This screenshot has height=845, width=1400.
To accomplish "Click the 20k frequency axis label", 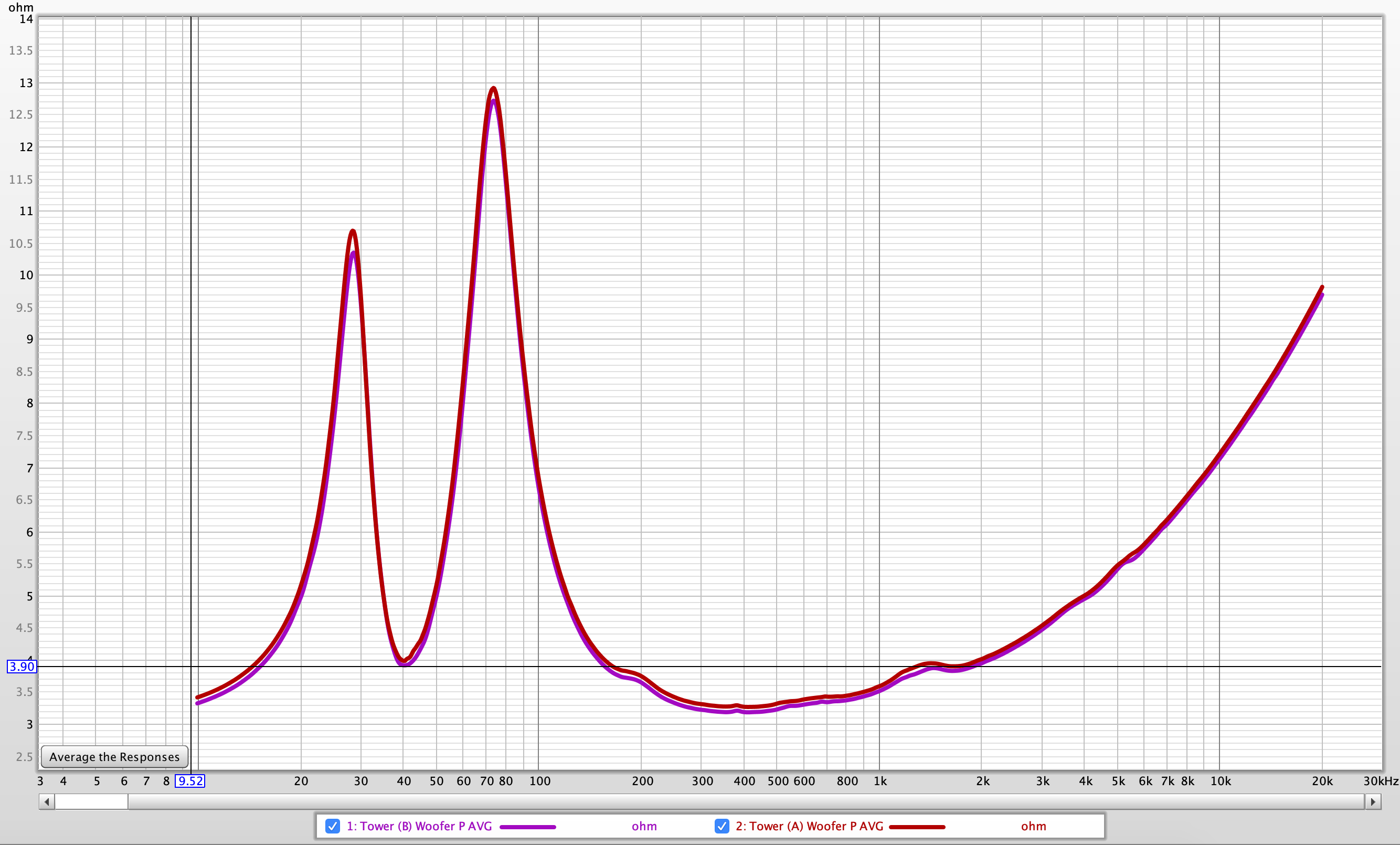I will (1322, 781).
